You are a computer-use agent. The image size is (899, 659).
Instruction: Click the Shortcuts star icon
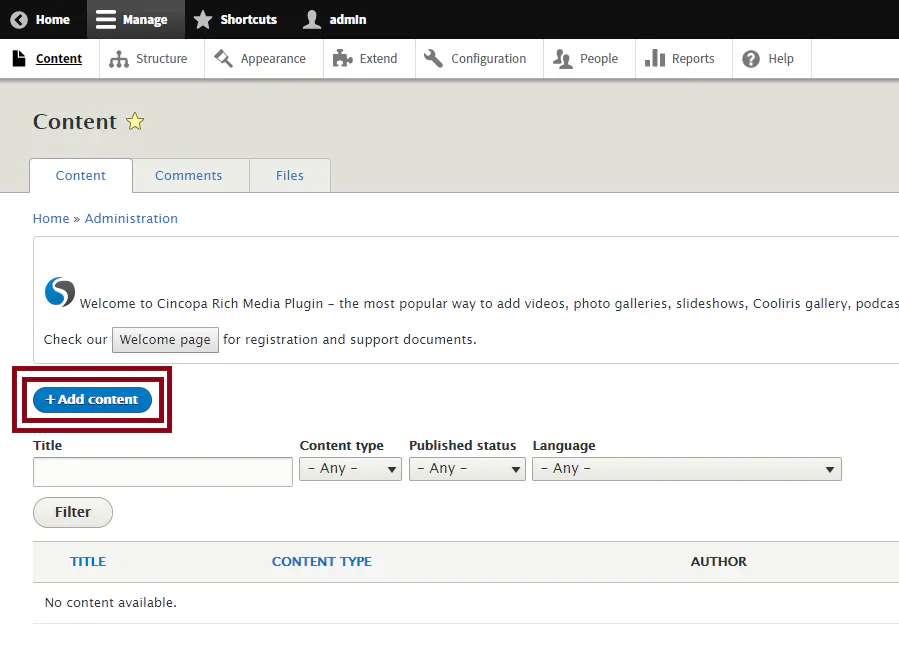coord(202,20)
